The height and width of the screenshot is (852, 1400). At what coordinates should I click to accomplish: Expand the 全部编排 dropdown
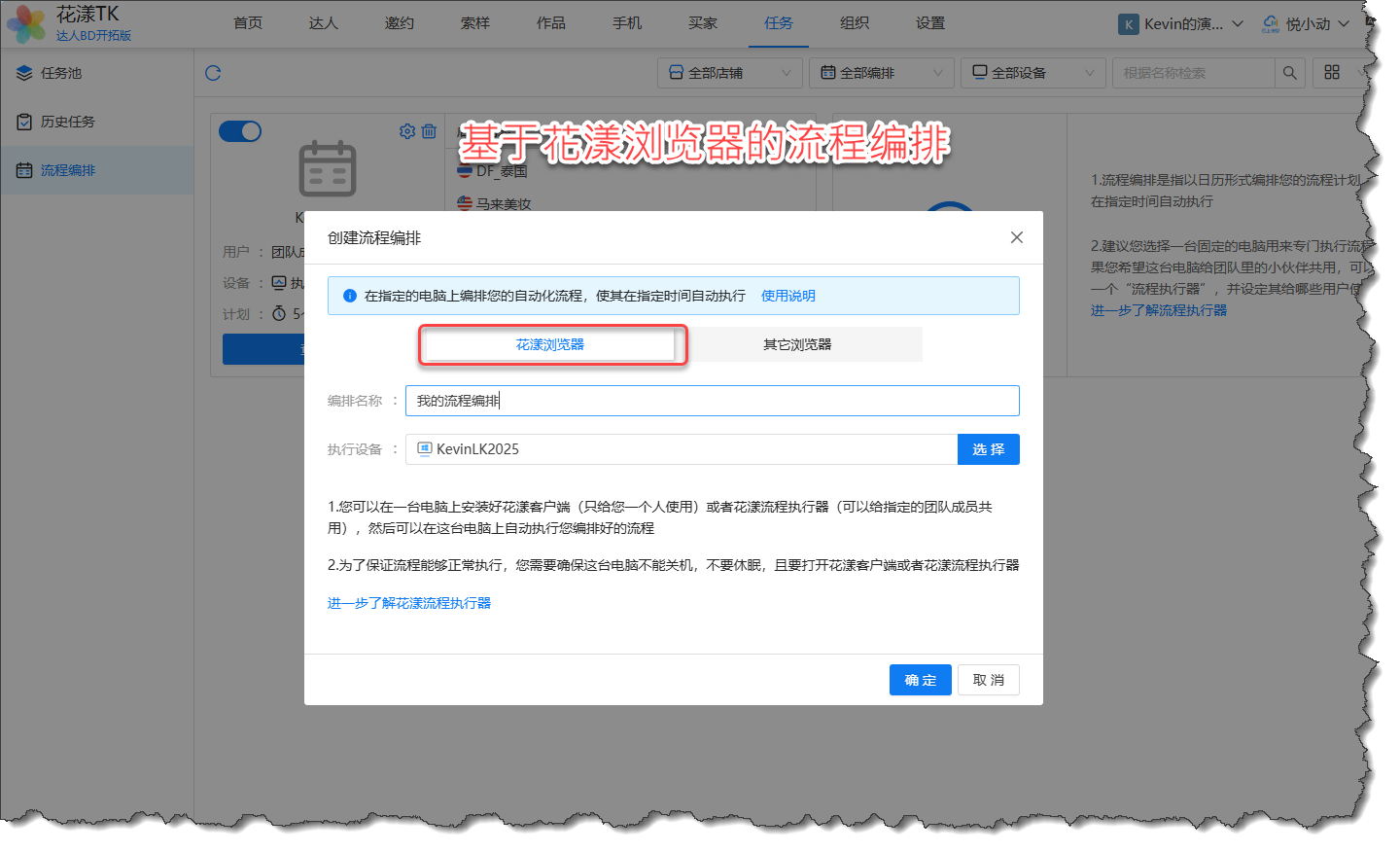point(882,73)
